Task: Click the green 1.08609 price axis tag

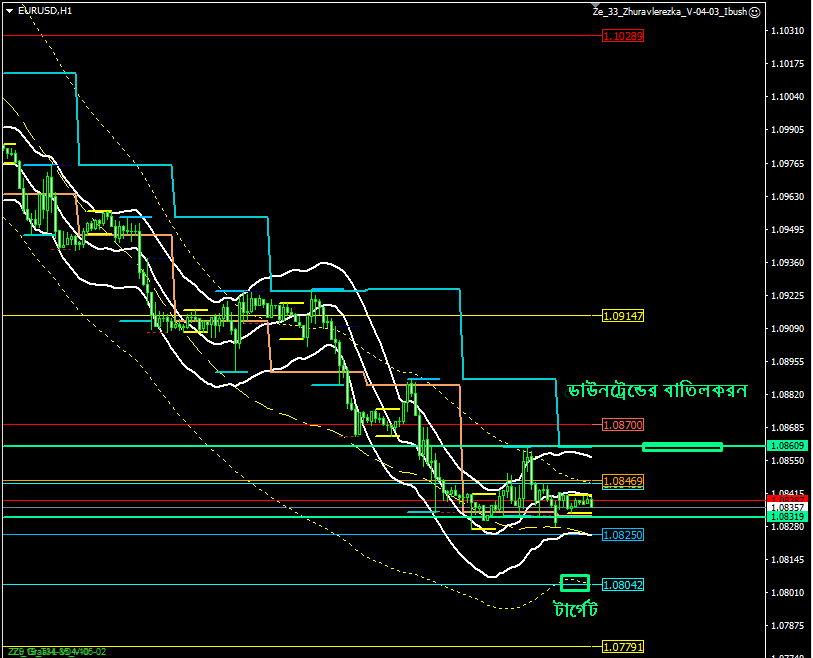Action: tap(786, 445)
